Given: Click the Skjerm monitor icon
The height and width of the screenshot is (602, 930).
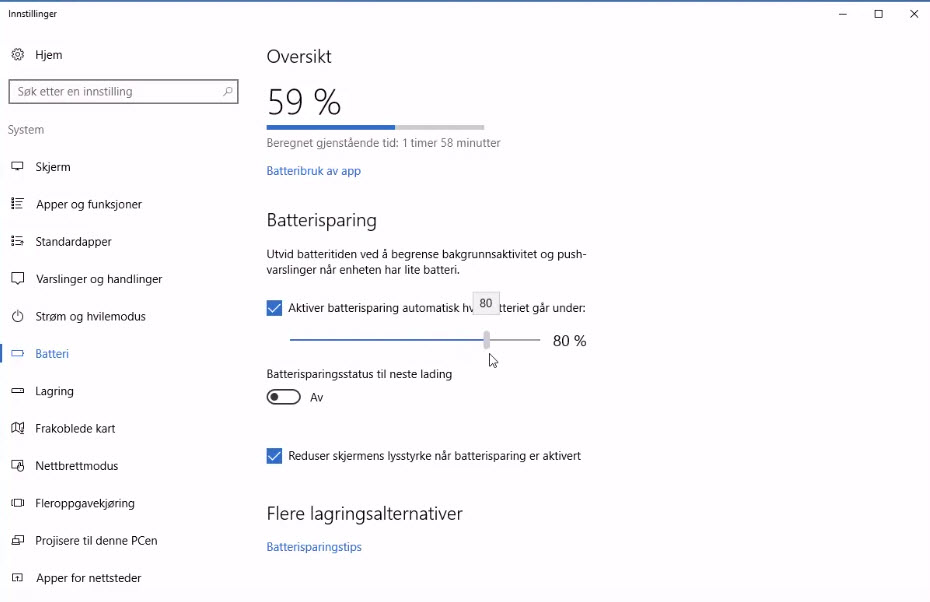Looking at the screenshot, I should coord(17,167).
